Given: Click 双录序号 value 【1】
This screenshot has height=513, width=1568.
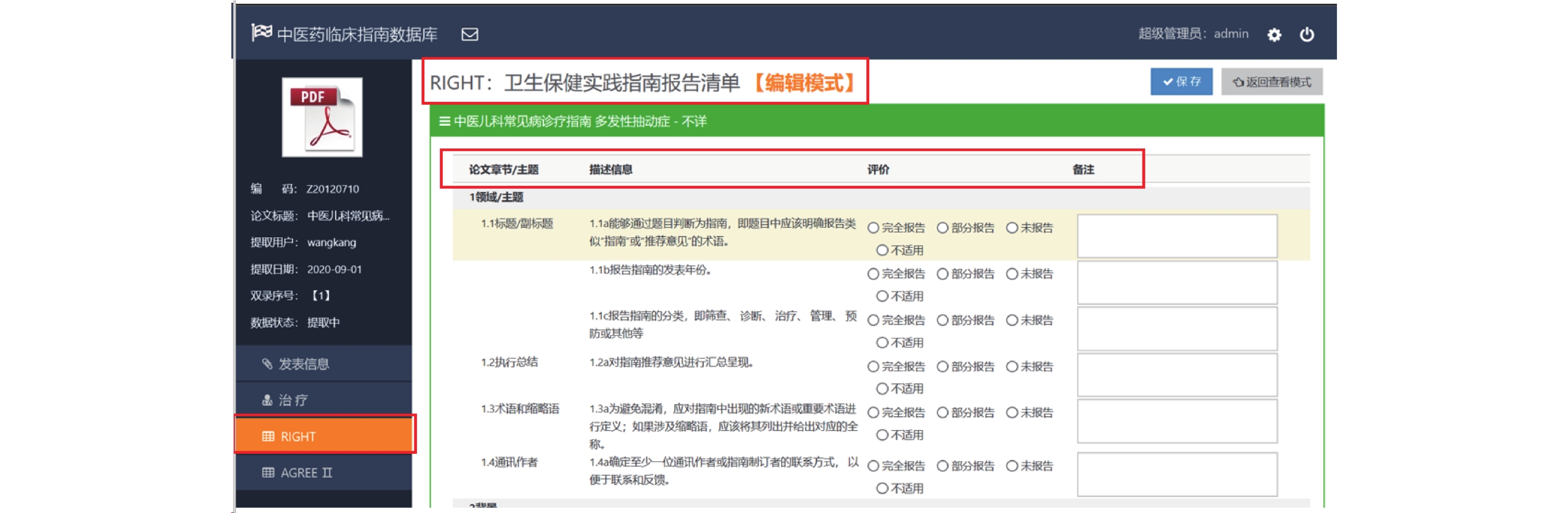Looking at the screenshot, I should [x=321, y=296].
